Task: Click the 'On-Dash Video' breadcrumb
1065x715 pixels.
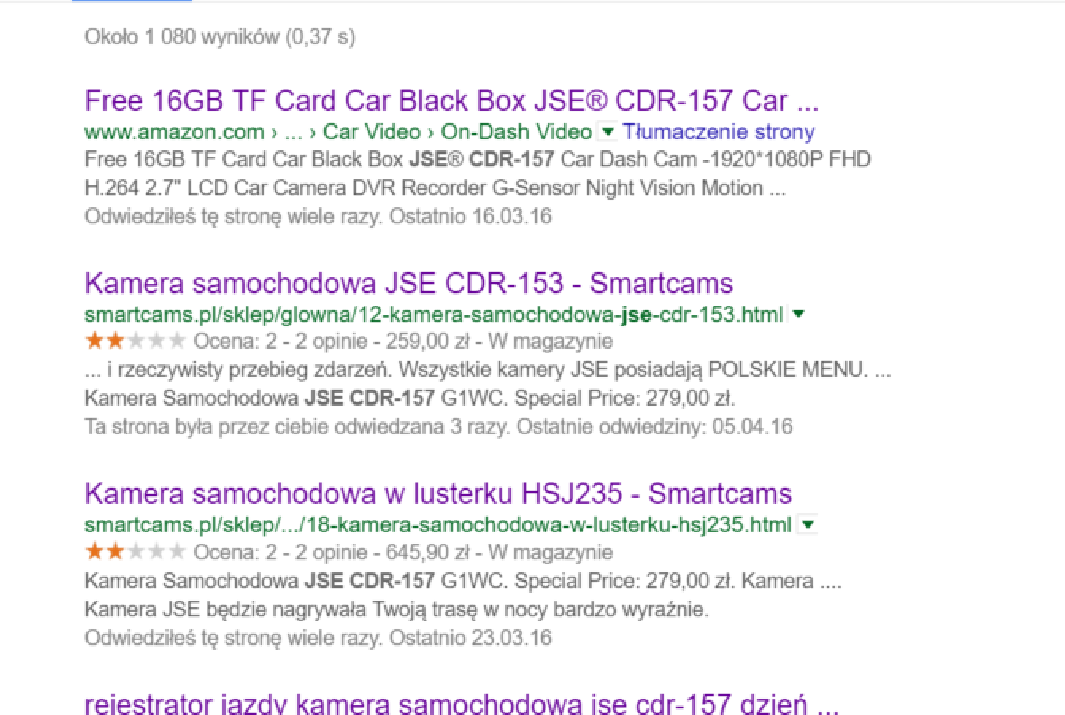Action: coord(516,132)
